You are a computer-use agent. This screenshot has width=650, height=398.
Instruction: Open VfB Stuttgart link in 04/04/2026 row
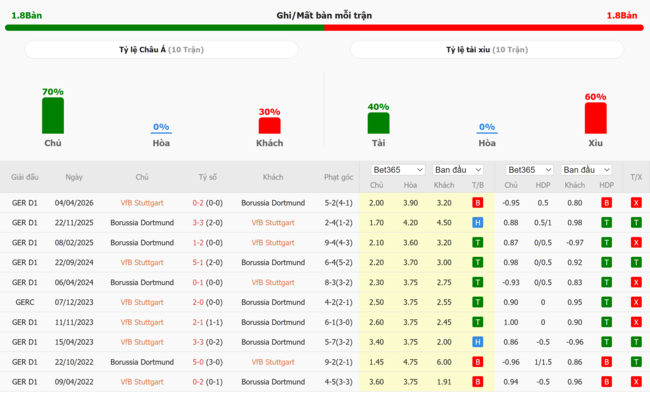pyautogui.click(x=142, y=203)
